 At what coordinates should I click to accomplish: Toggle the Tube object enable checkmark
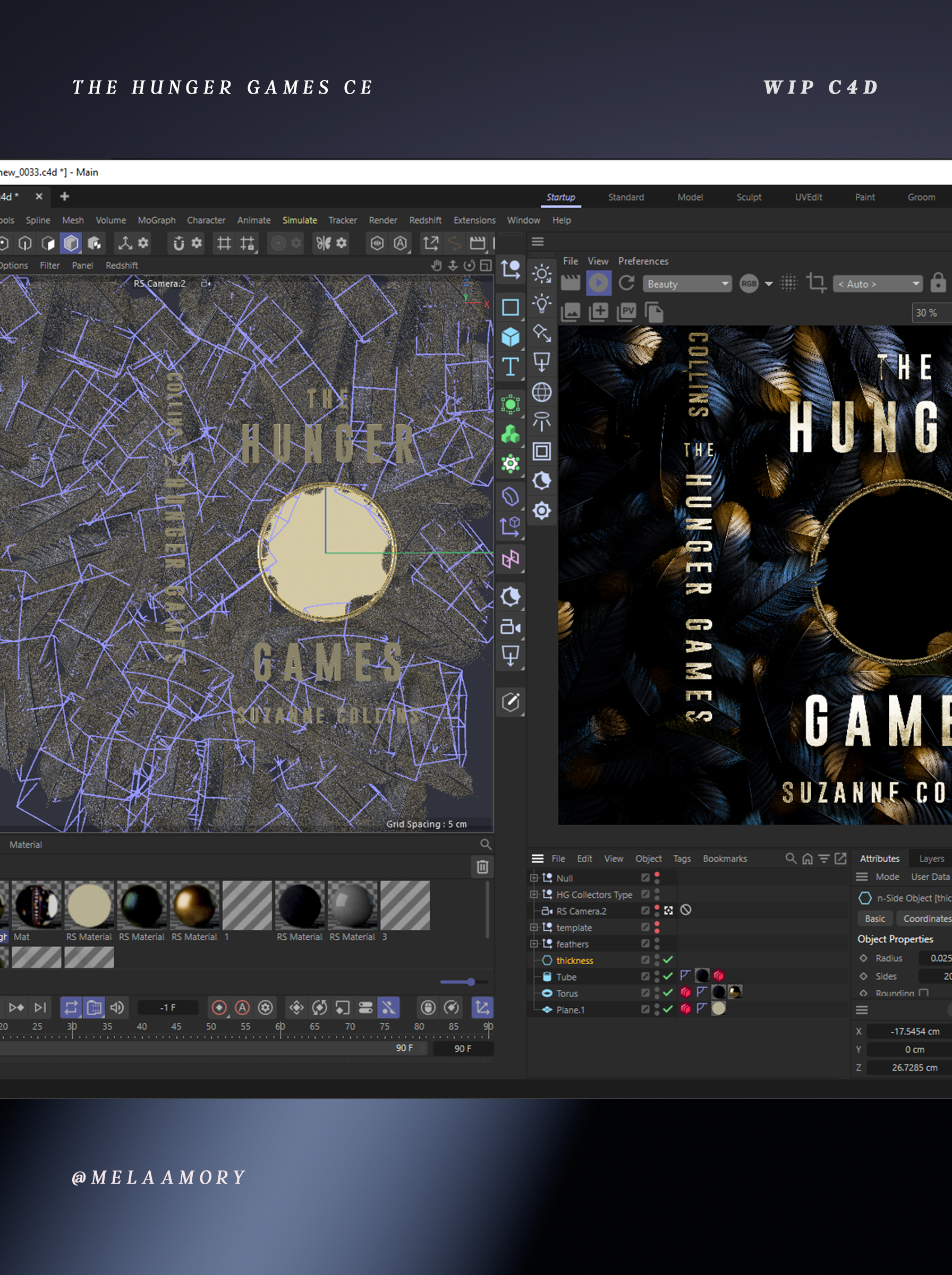[x=668, y=976]
